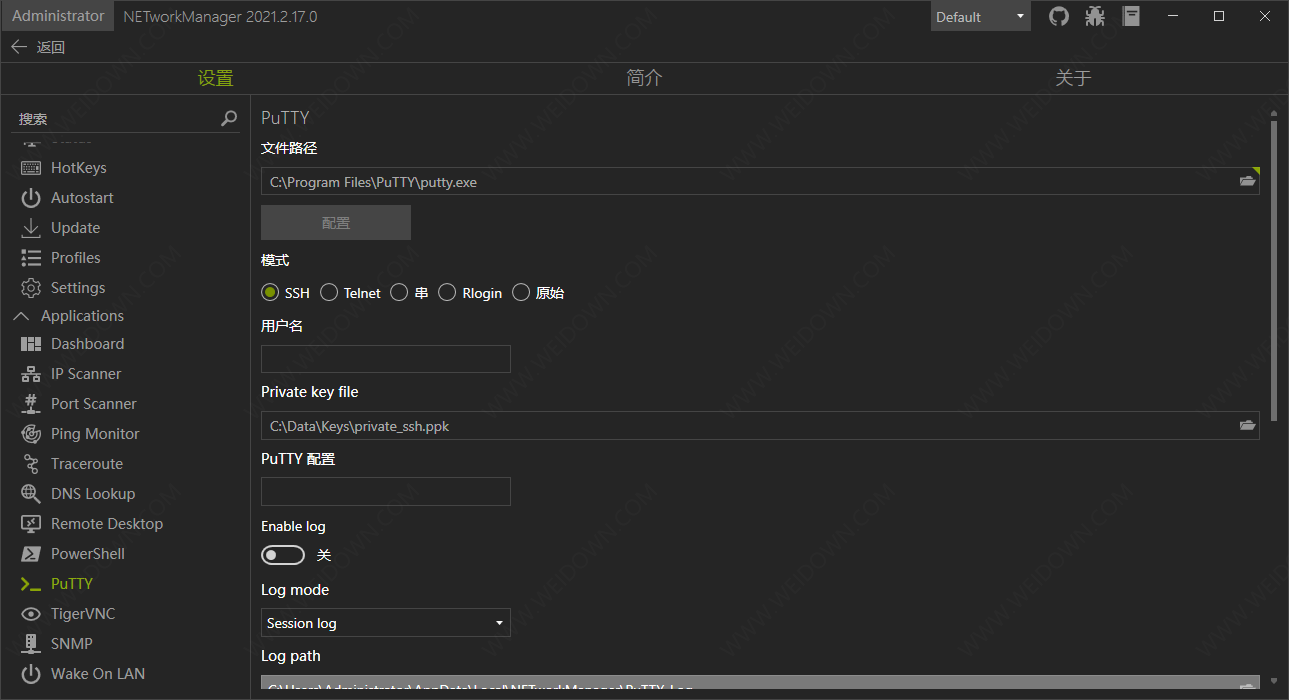Click the Ping Monitor radar icon
The width and height of the screenshot is (1289, 700).
point(31,434)
